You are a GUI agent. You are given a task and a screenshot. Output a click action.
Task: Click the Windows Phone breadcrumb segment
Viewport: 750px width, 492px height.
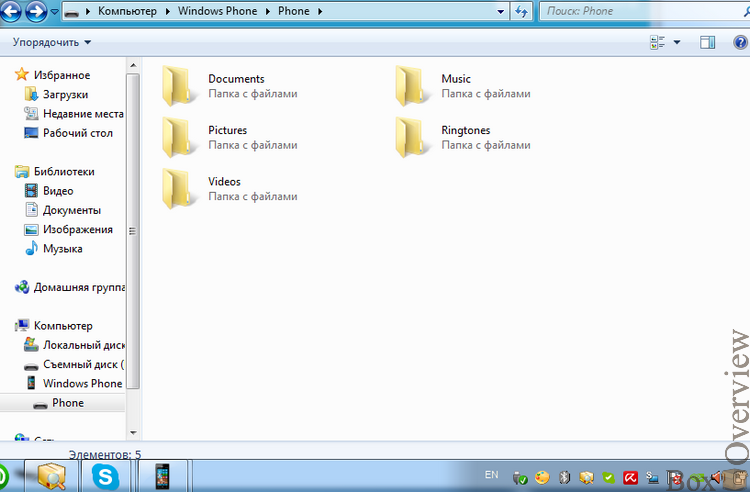tap(217, 11)
